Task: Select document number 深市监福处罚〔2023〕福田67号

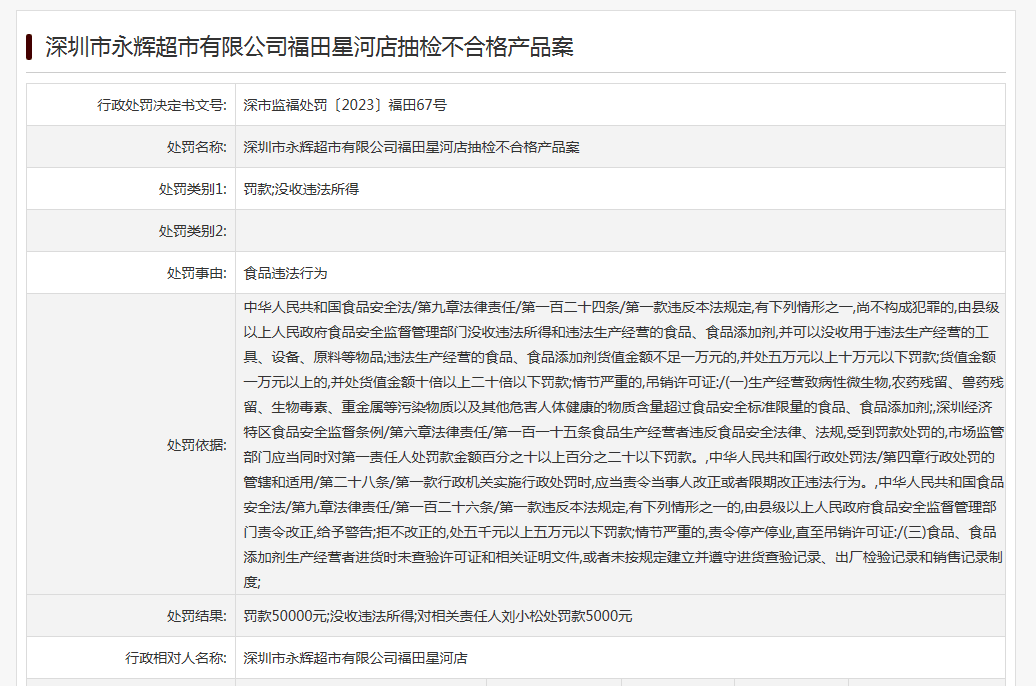Action: click(345, 105)
